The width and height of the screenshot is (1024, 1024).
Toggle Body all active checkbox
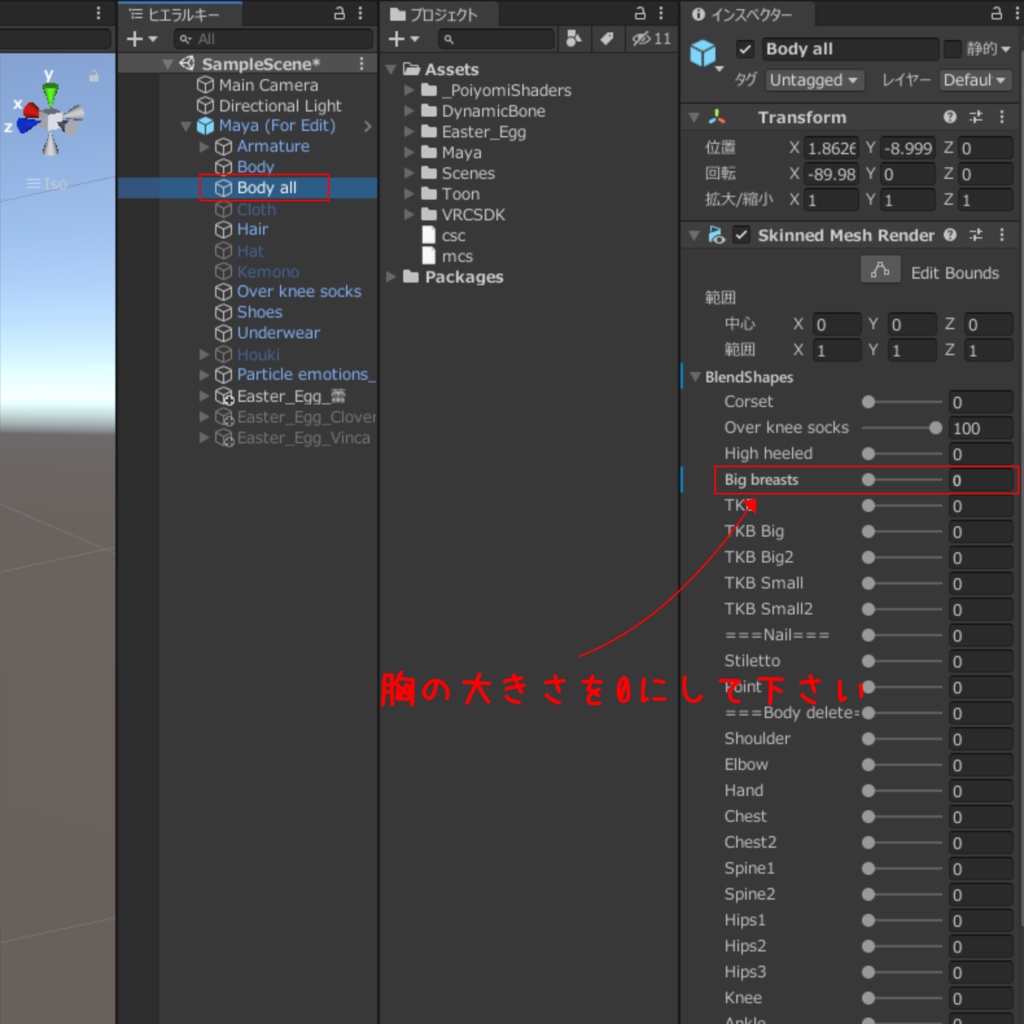coord(744,49)
